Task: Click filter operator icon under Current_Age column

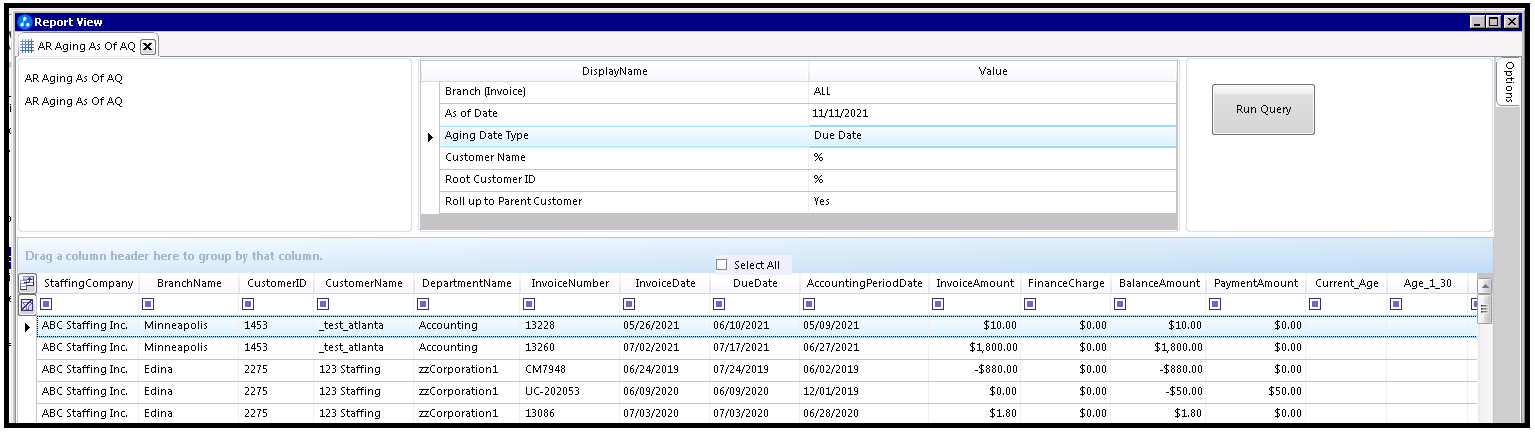Action: (x=1314, y=304)
